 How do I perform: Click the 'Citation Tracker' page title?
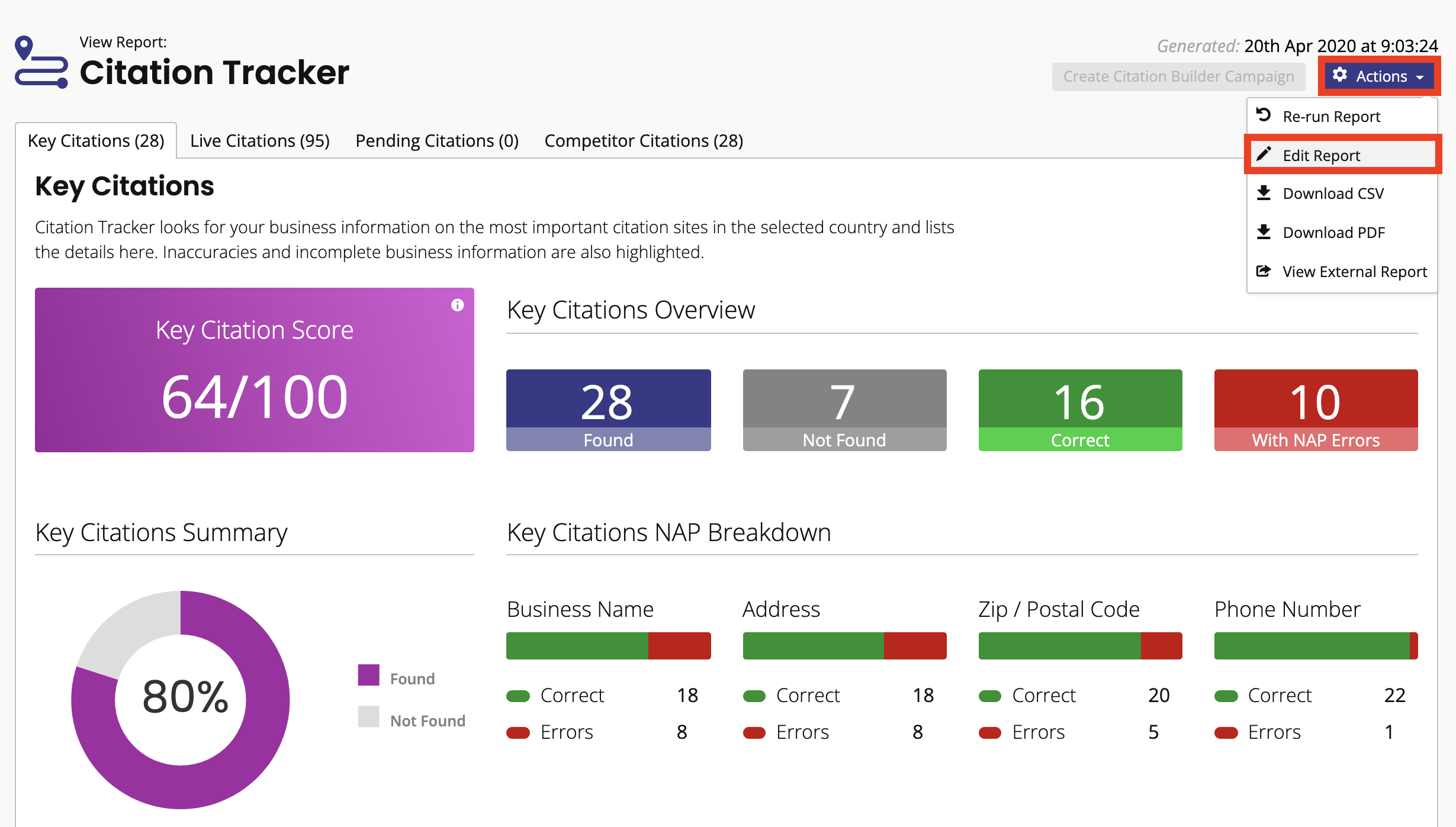(x=214, y=72)
